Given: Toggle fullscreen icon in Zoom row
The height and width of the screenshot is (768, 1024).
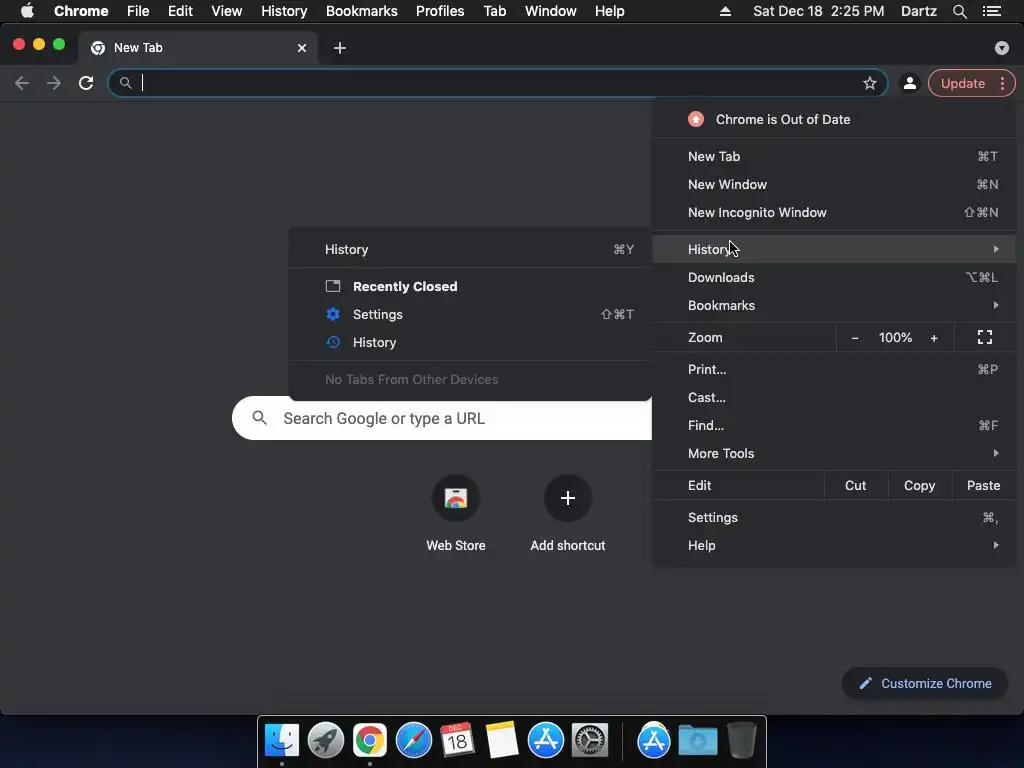Looking at the screenshot, I should point(985,338).
